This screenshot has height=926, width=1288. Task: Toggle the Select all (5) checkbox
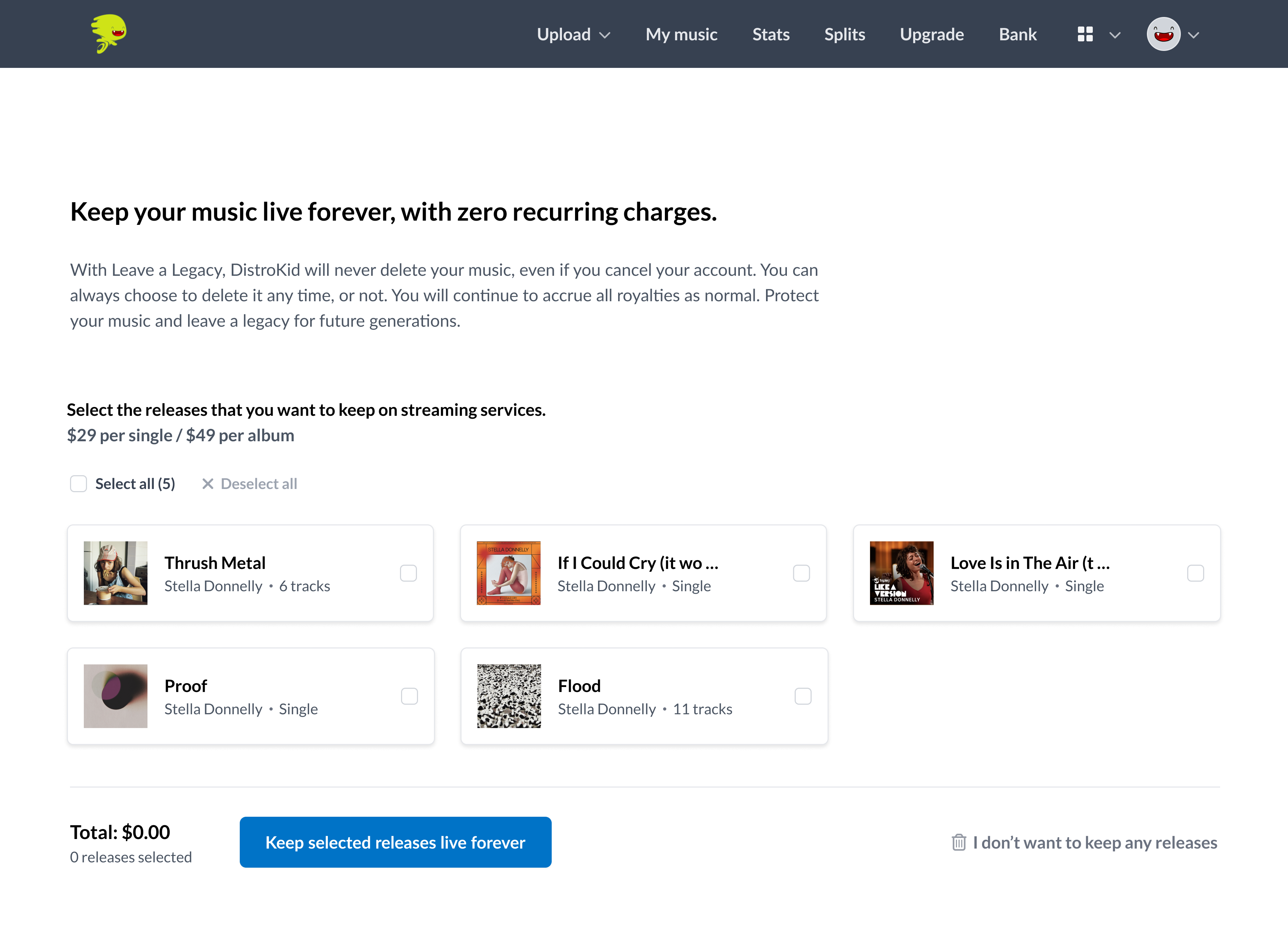coord(79,484)
